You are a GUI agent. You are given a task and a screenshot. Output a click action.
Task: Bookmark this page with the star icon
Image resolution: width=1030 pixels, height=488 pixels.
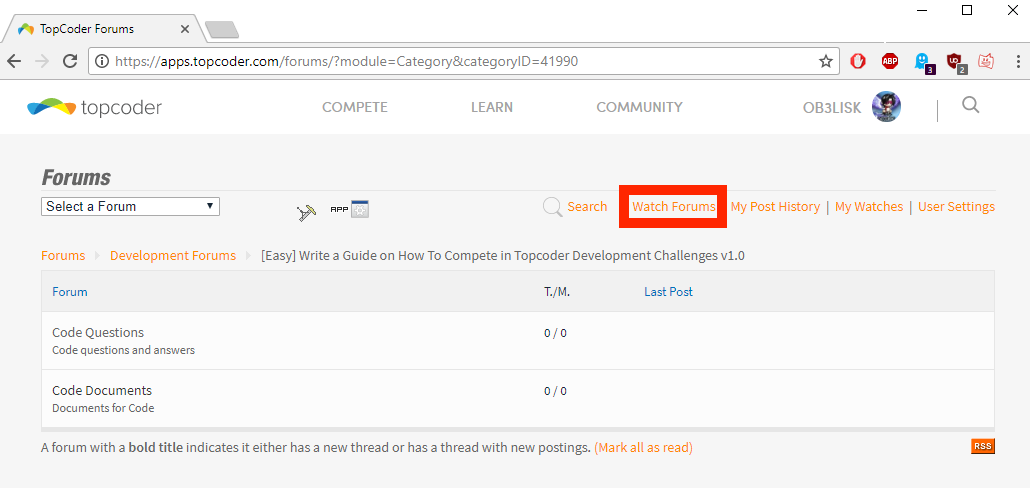[x=826, y=61]
